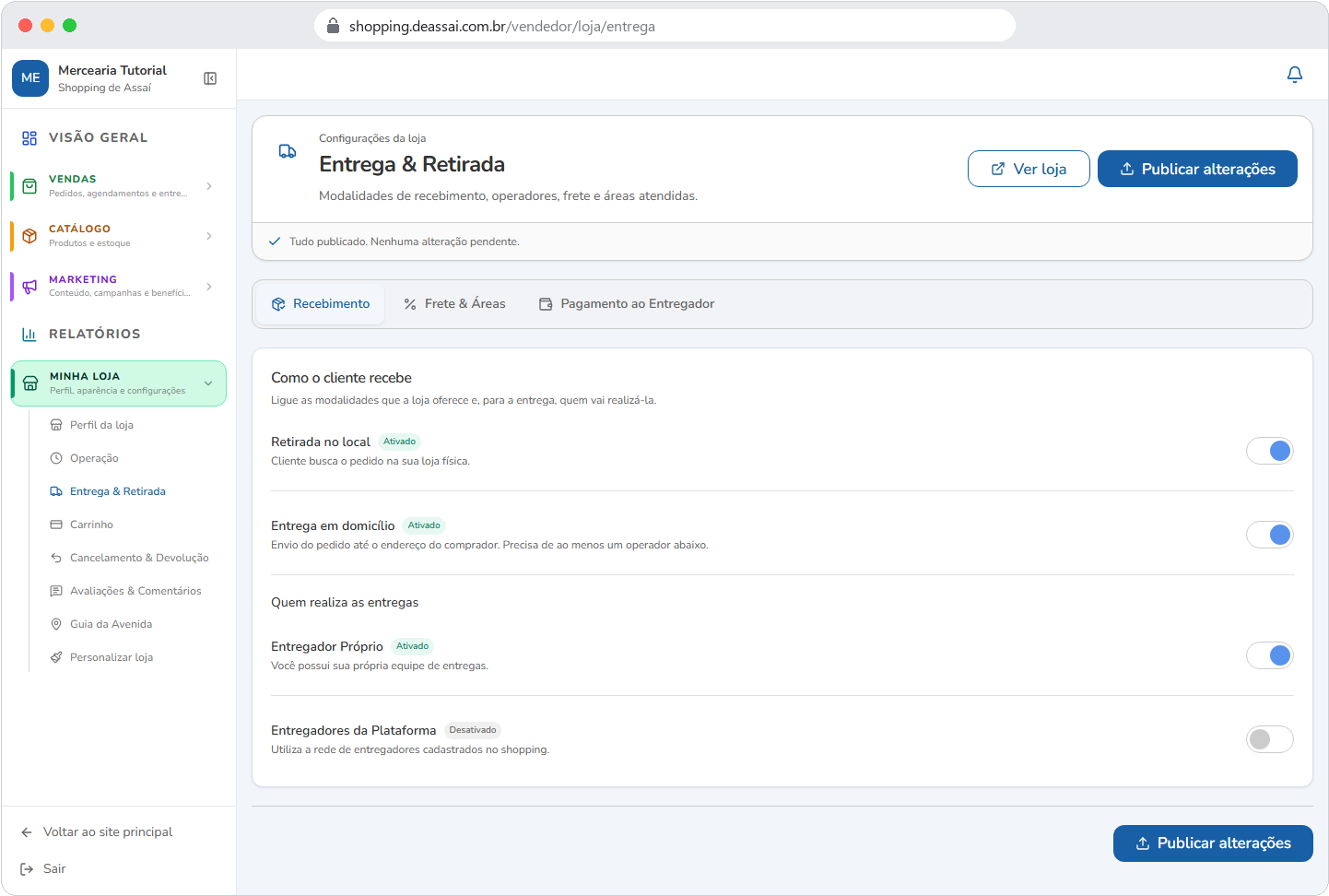
Task: Click the Avaliações & Comentários message icon
Action: click(56, 591)
